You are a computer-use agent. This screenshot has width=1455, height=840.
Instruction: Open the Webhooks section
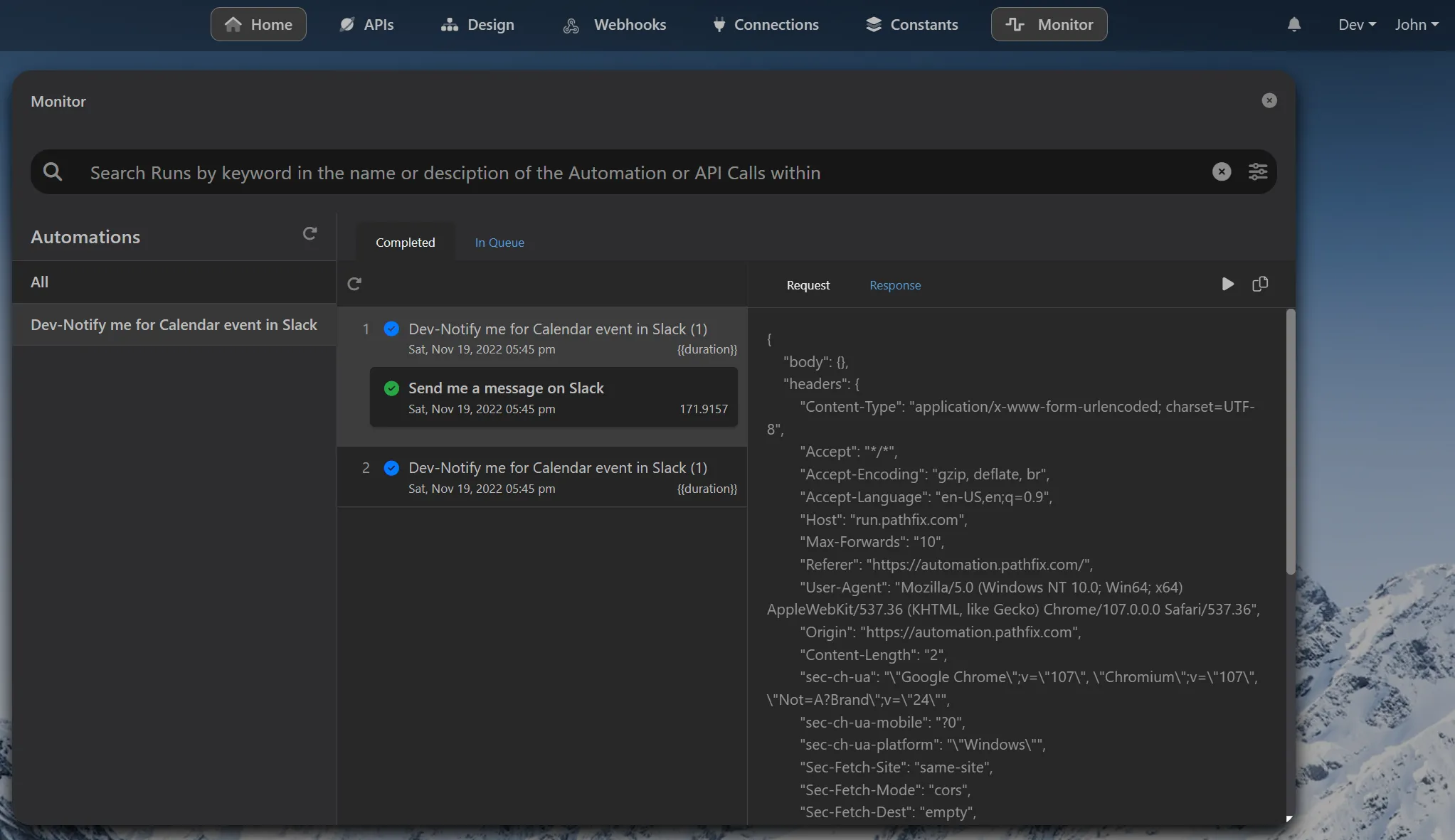pos(615,24)
